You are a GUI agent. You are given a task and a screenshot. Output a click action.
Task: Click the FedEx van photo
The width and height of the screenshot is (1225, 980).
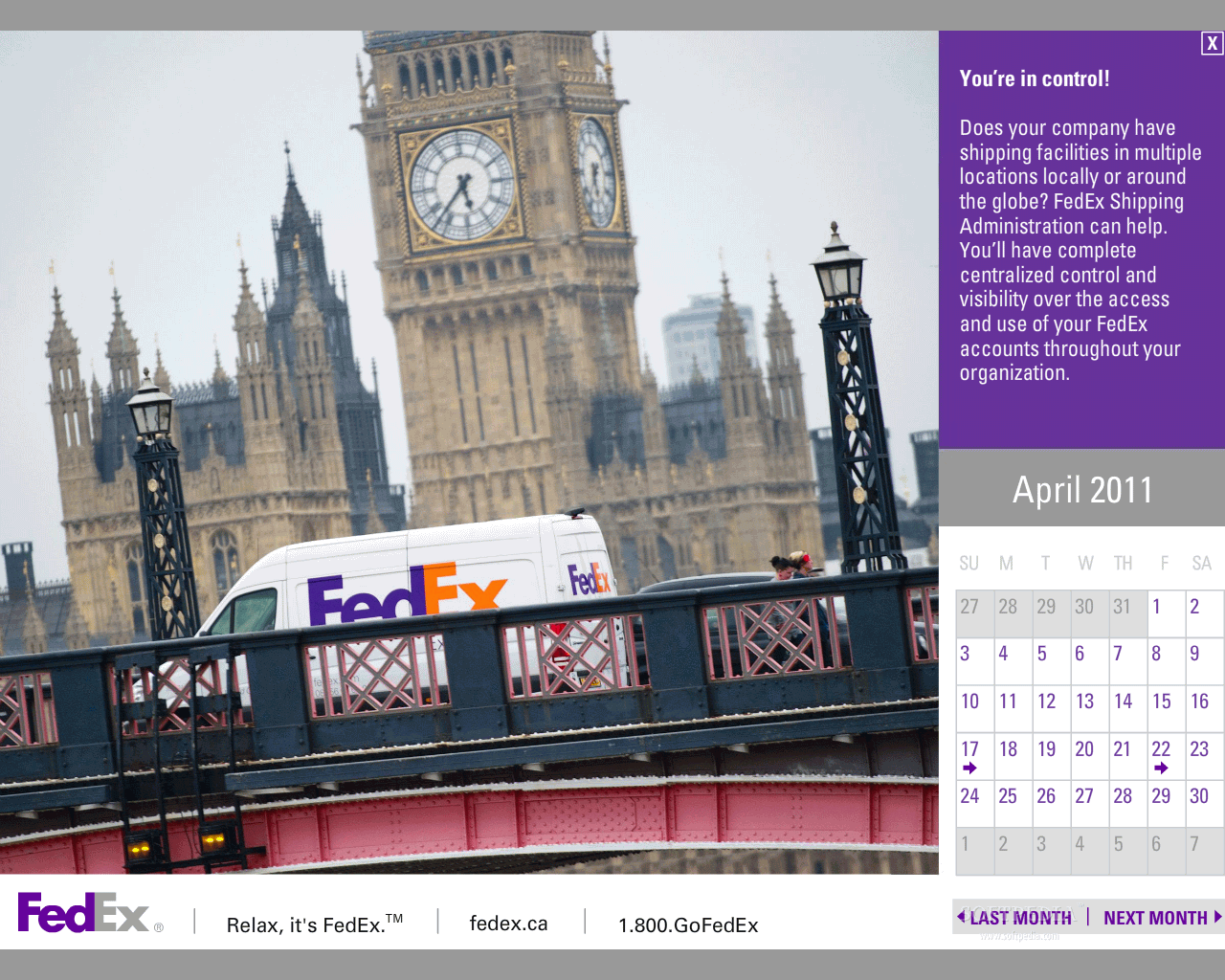[469, 452]
